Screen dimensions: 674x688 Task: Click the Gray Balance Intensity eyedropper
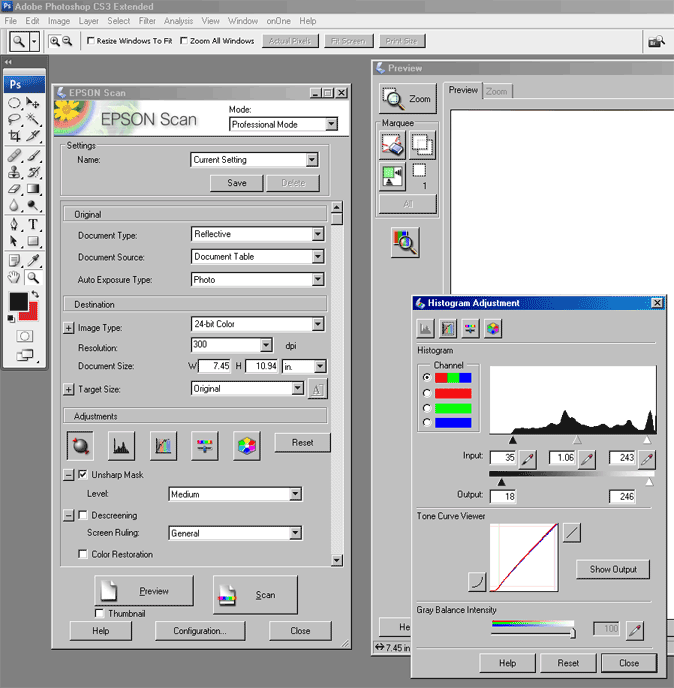(635, 630)
